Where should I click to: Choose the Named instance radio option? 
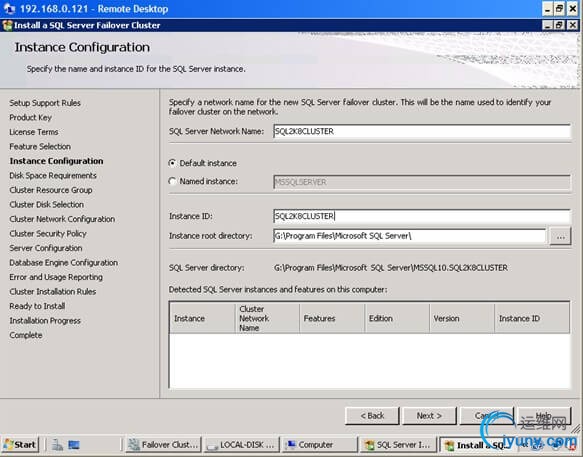(x=172, y=181)
